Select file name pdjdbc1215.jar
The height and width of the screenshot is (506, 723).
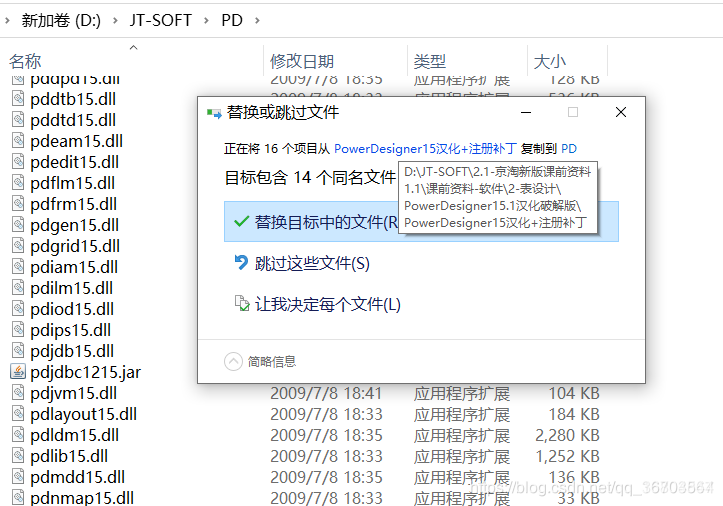tap(85, 372)
